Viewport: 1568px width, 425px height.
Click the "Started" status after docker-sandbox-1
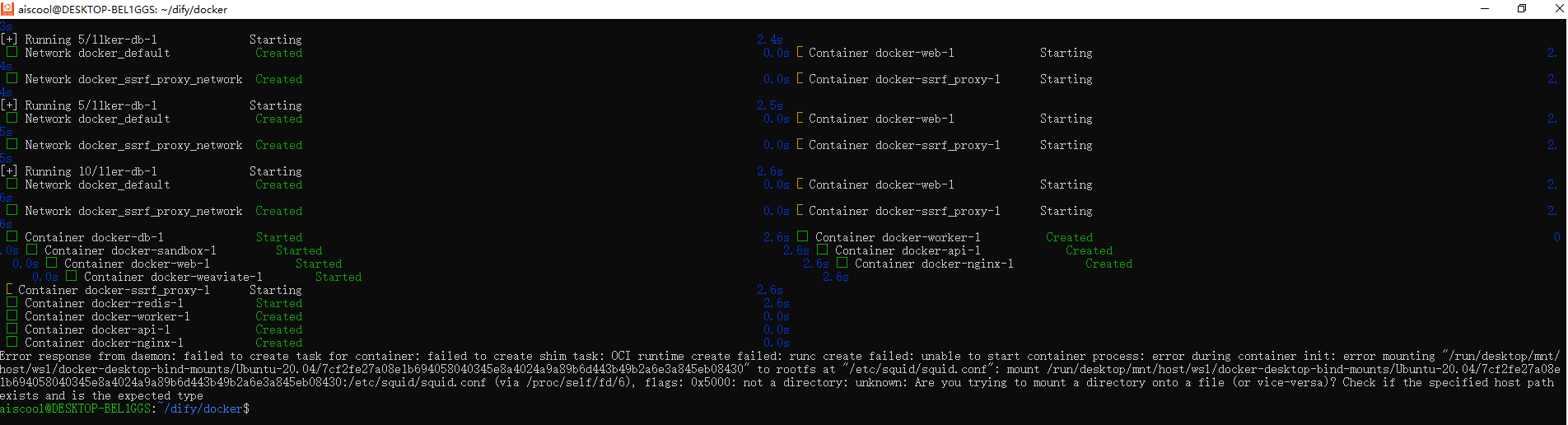pyautogui.click(x=299, y=250)
